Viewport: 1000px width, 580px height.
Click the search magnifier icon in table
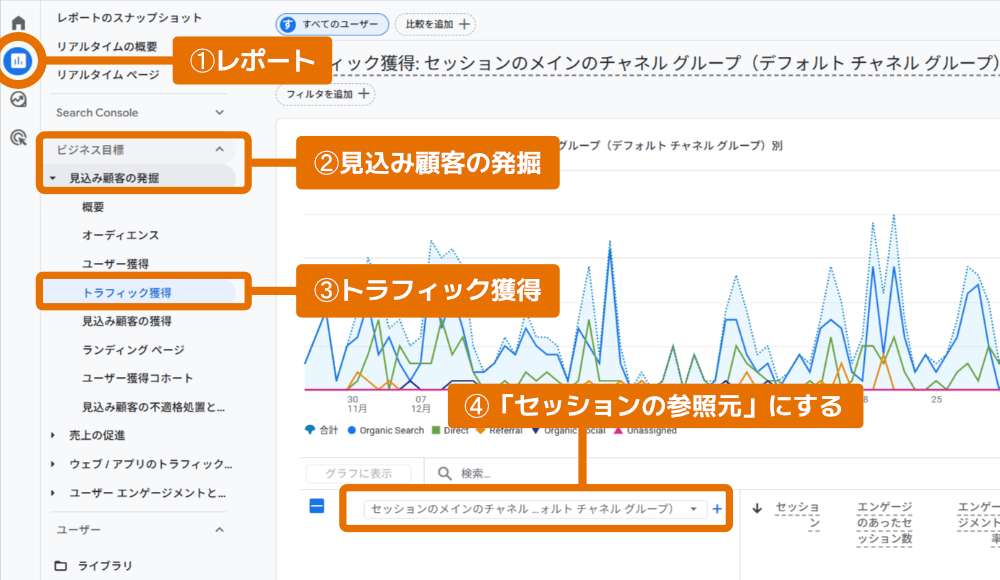(442, 473)
